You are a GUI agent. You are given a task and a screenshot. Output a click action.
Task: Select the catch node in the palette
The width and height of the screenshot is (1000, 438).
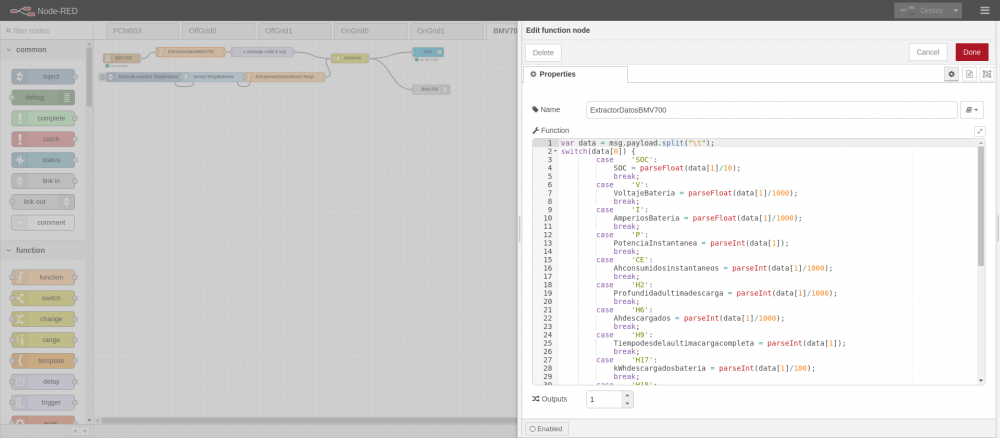tap(43, 139)
